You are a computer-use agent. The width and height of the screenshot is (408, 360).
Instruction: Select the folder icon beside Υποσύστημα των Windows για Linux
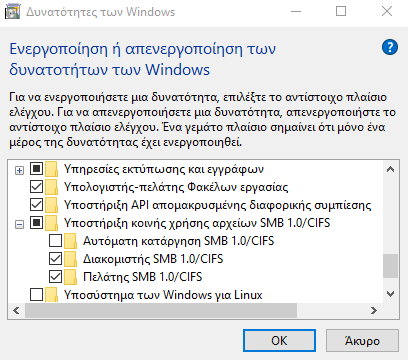pyautogui.click(x=51, y=295)
